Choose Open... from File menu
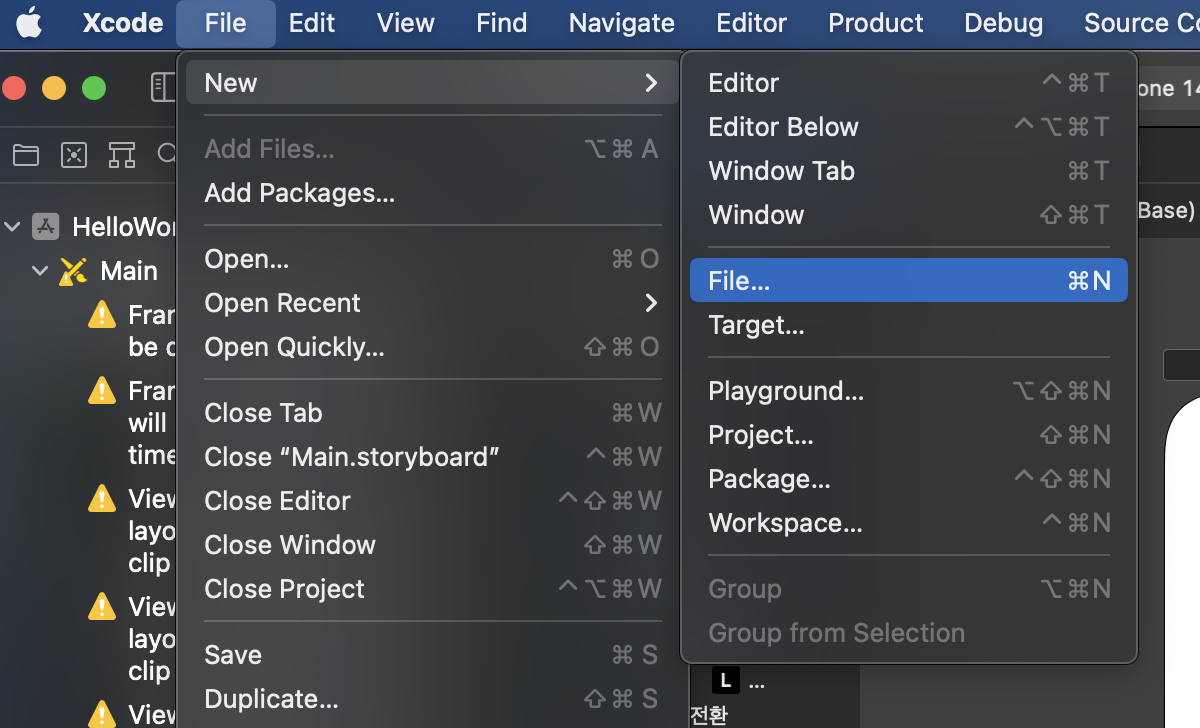 point(433,259)
